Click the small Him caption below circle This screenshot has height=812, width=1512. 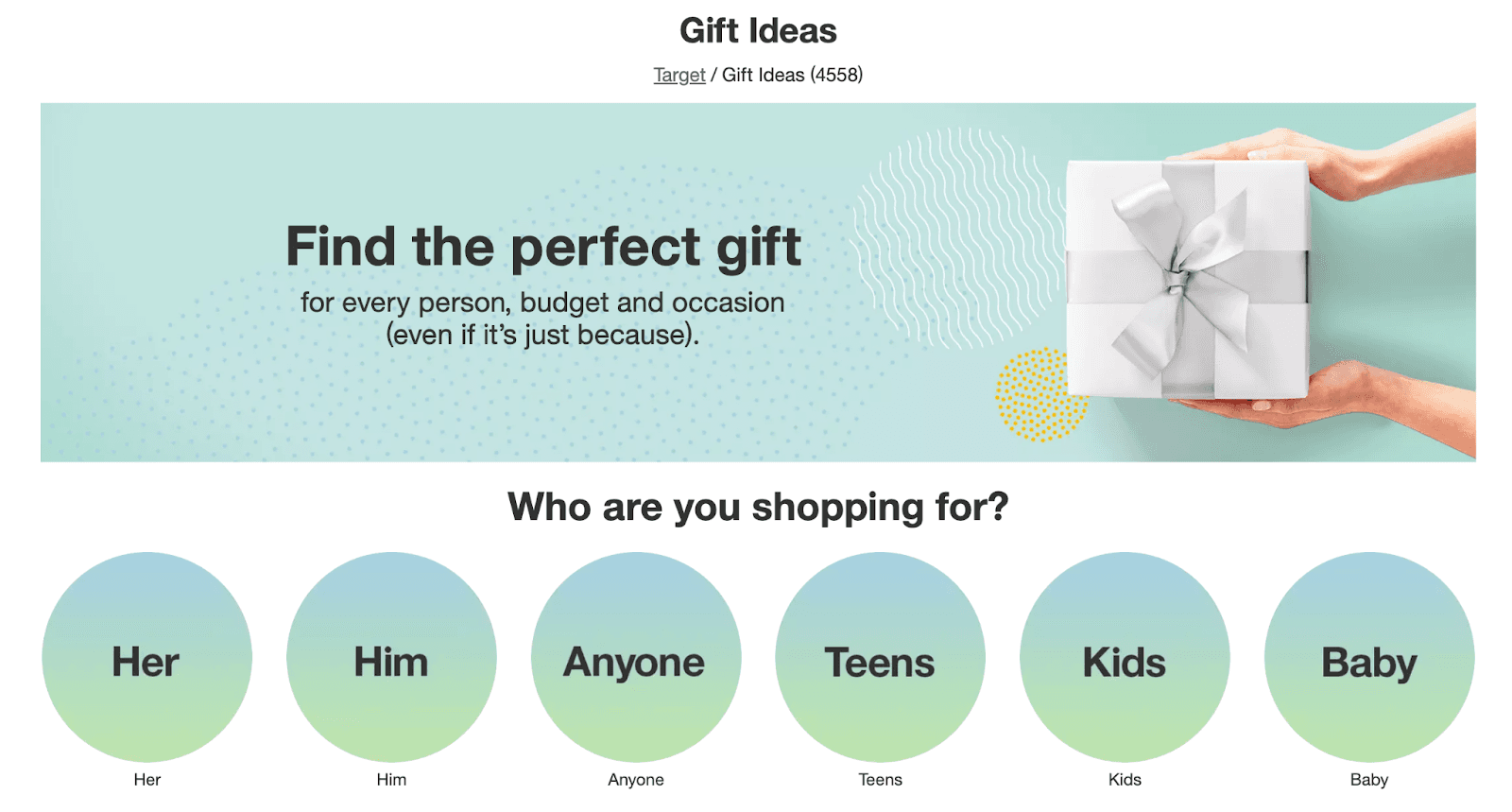pos(391,780)
